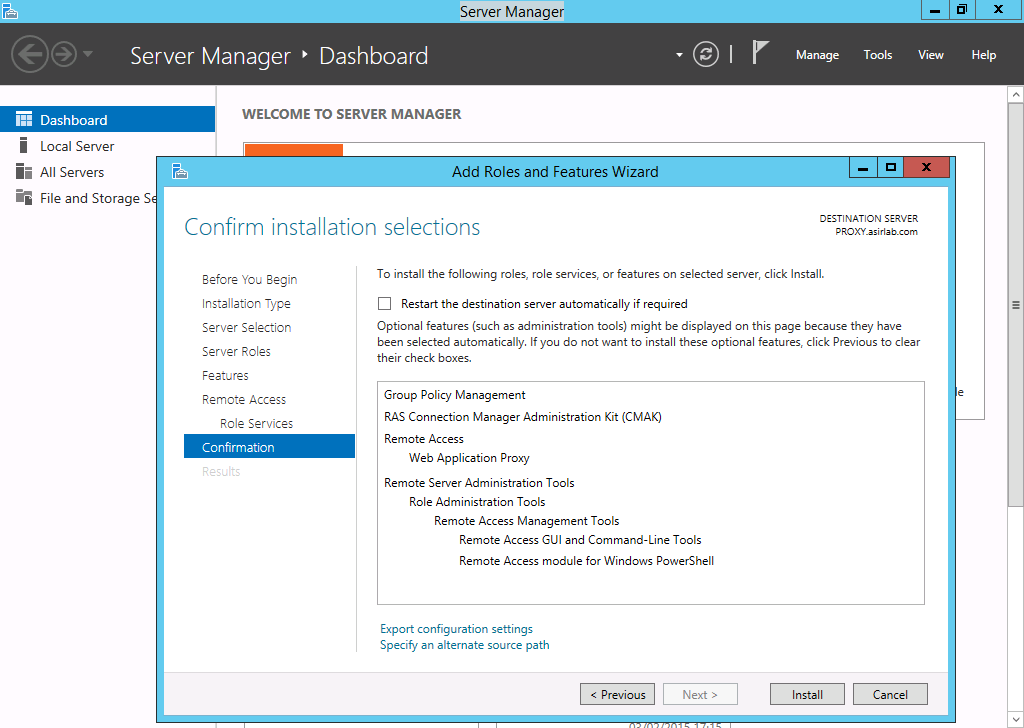The image size is (1024, 728).
Task: Open the Help menu
Action: [x=984, y=55]
